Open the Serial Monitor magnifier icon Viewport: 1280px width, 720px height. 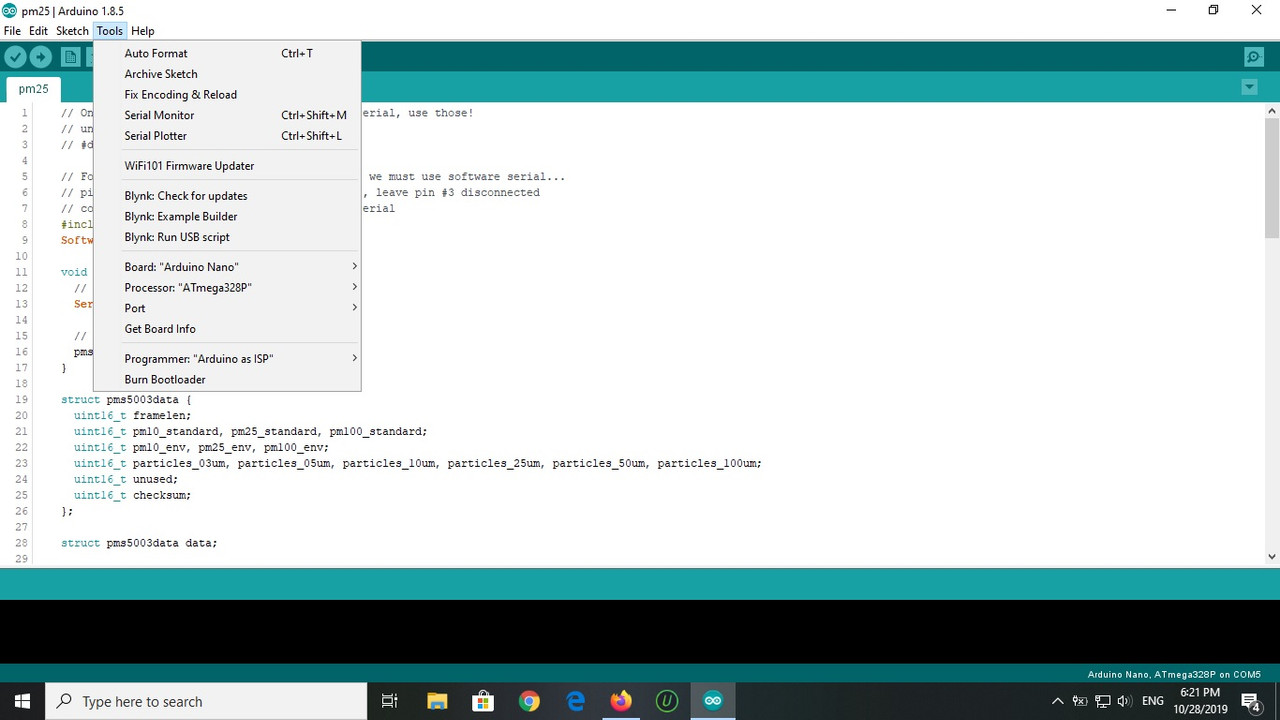(x=1253, y=57)
